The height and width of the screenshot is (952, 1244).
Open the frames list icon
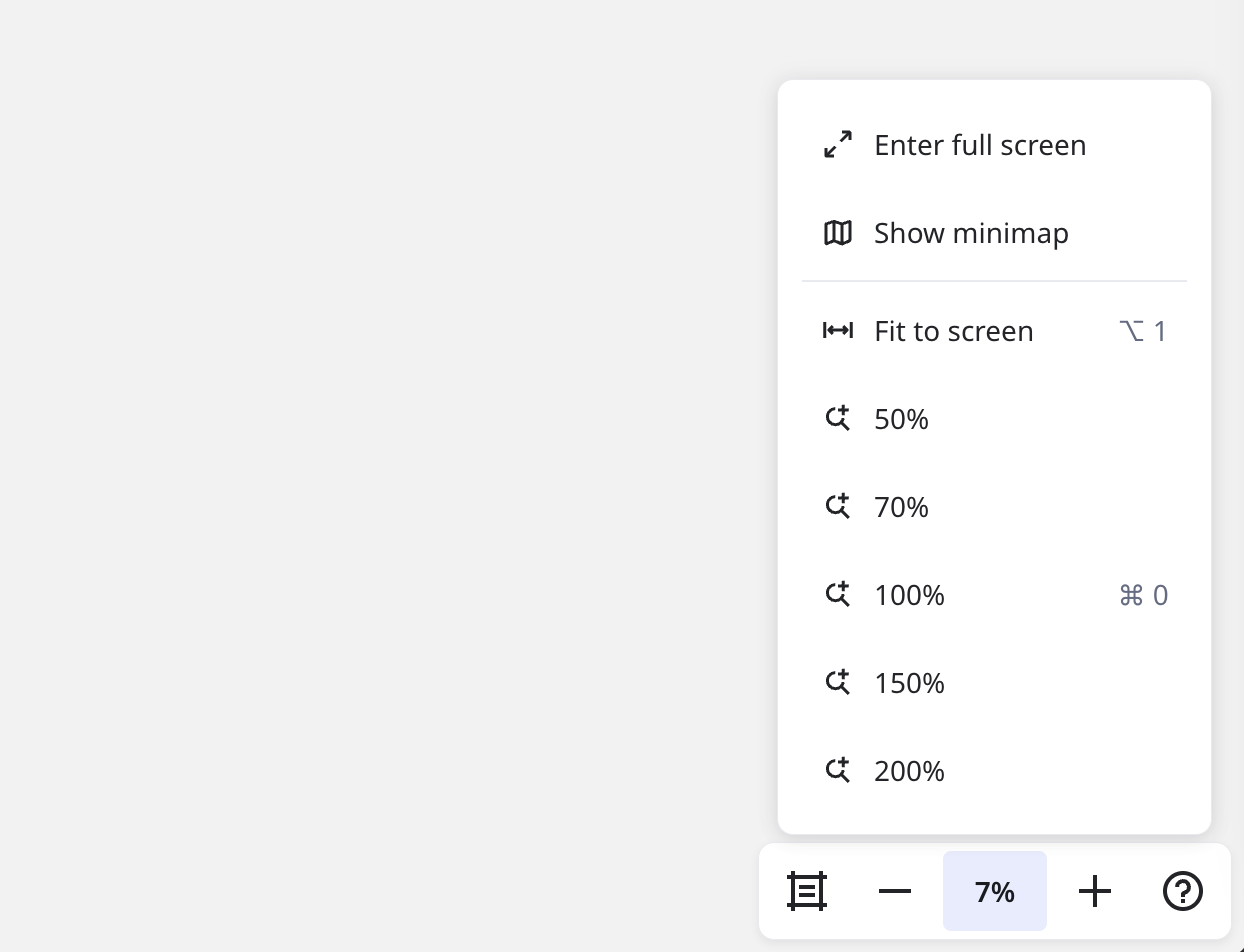coord(807,891)
